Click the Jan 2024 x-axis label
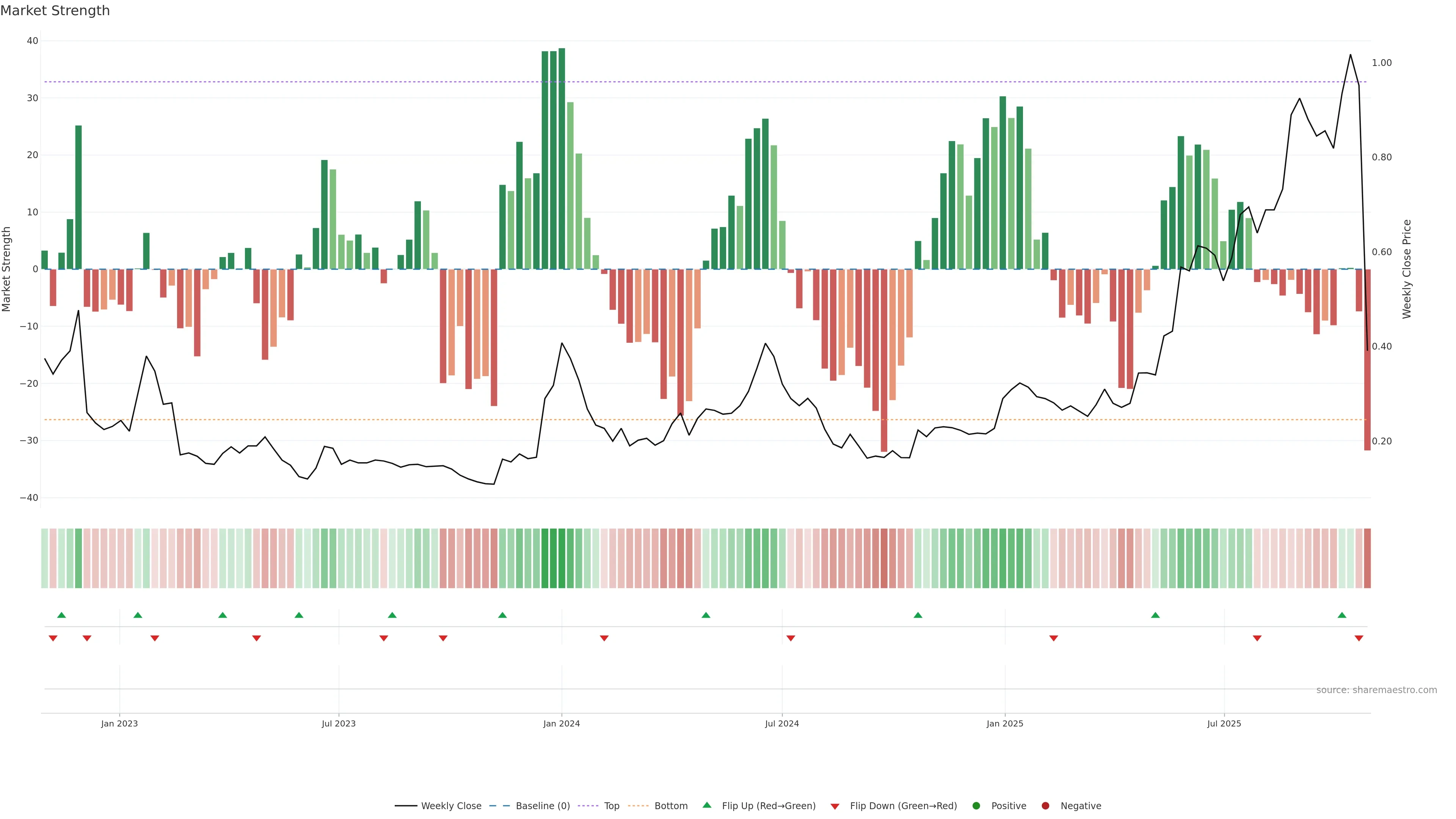 pos(561,723)
